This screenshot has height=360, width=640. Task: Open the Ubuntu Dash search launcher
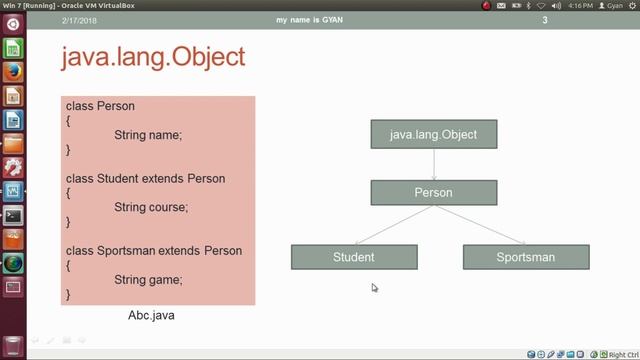pyautogui.click(x=13, y=24)
